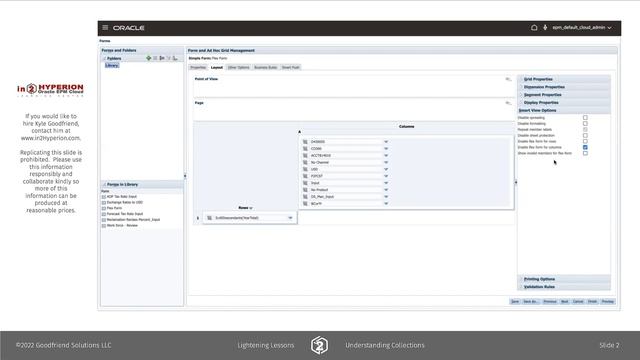Click right properties panel splitter handle
Viewport: 640px width, 360px height.
pos(516,182)
